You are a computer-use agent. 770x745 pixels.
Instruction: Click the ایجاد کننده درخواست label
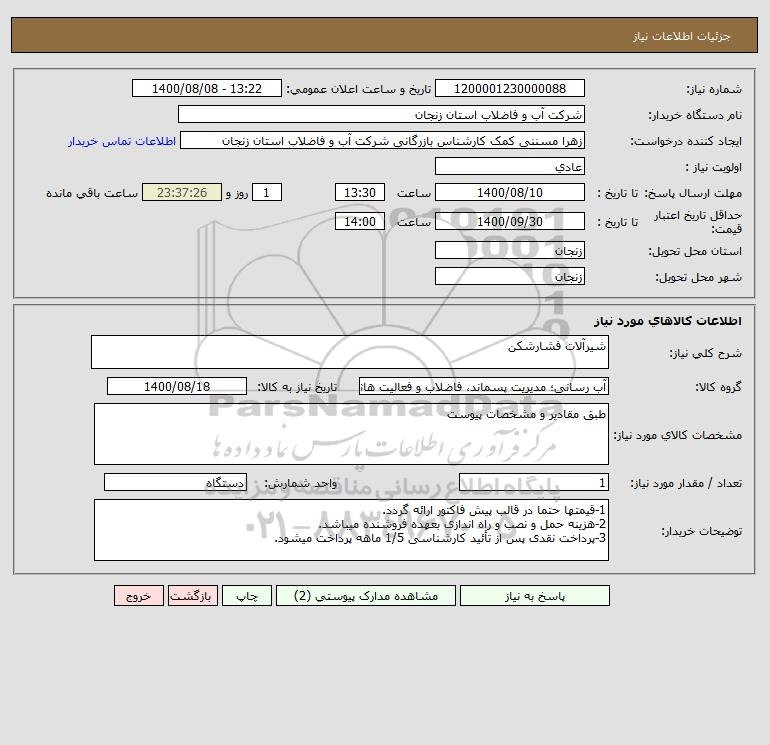(686, 141)
